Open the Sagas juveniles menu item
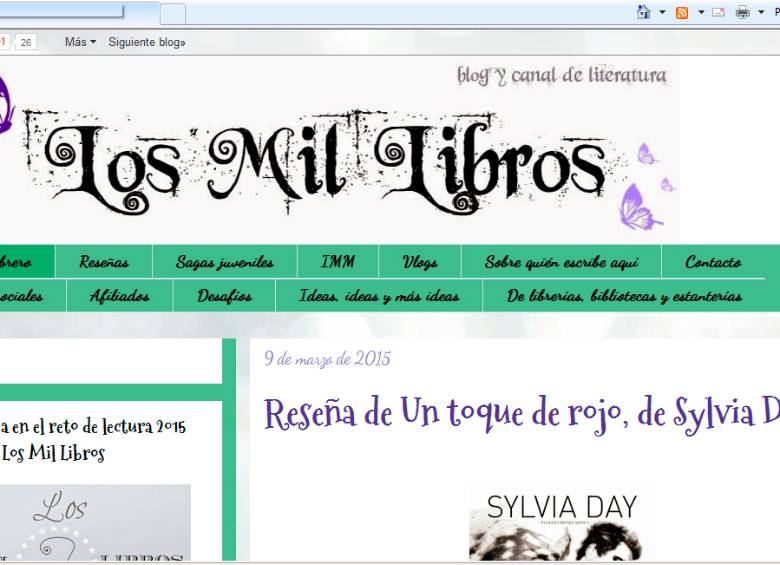The height and width of the screenshot is (565, 780). (225, 262)
